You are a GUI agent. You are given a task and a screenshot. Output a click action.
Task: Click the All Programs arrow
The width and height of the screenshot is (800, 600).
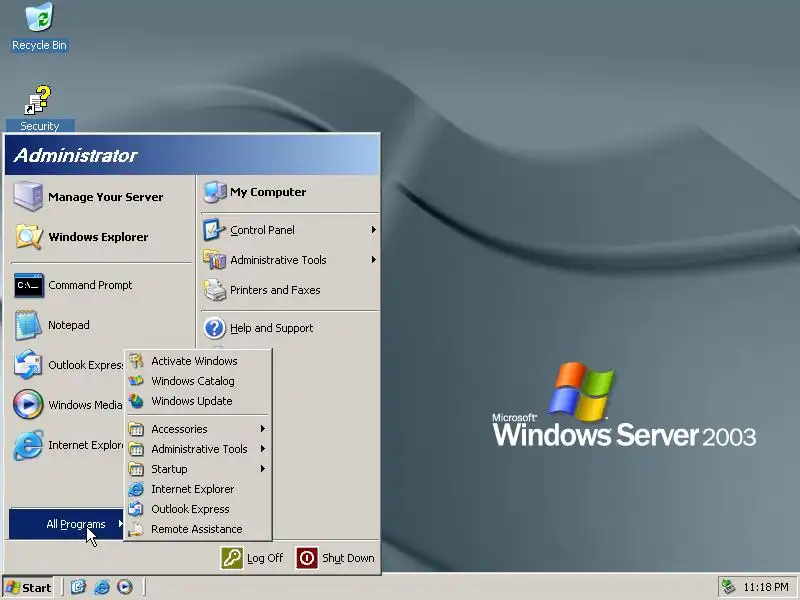pyautogui.click(x=120, y=523)
